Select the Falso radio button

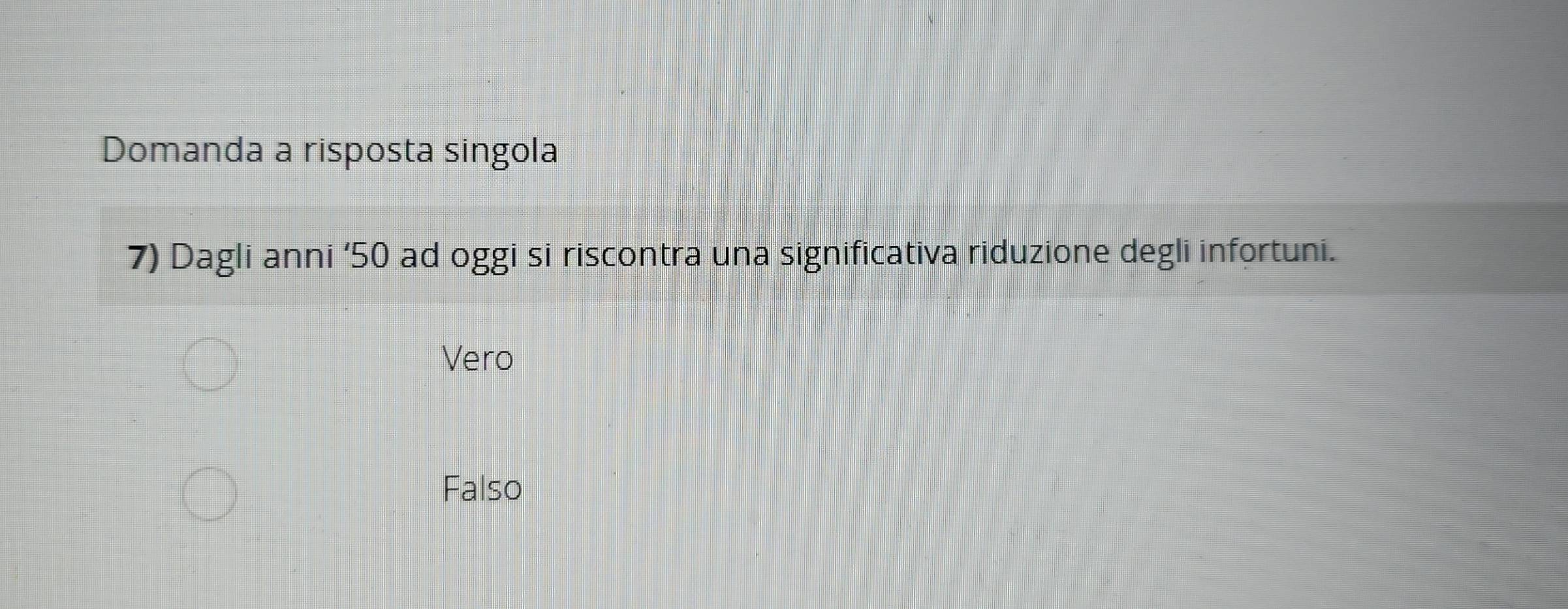210,493
